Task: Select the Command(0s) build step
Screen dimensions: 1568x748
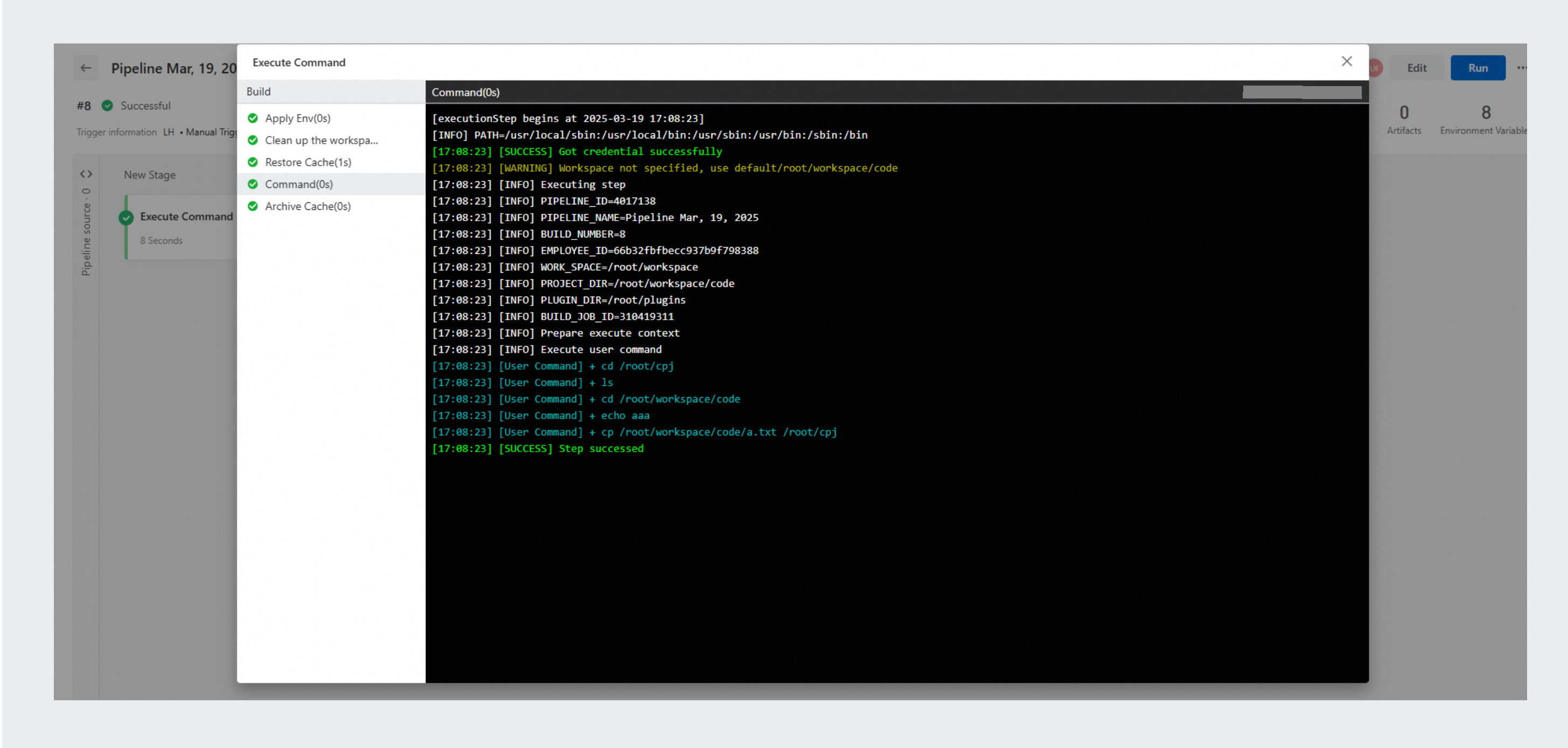Action: pos(299,184)
